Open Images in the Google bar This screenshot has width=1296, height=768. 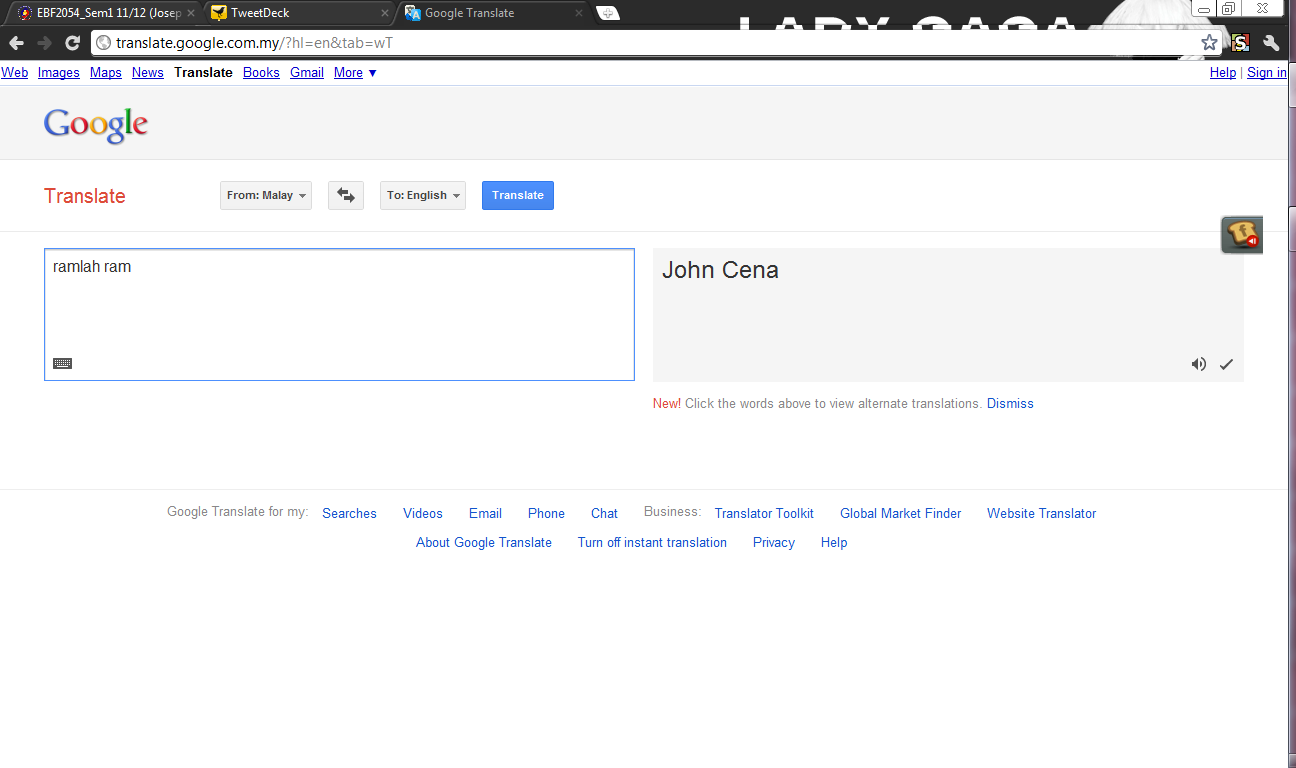[59, 72]
